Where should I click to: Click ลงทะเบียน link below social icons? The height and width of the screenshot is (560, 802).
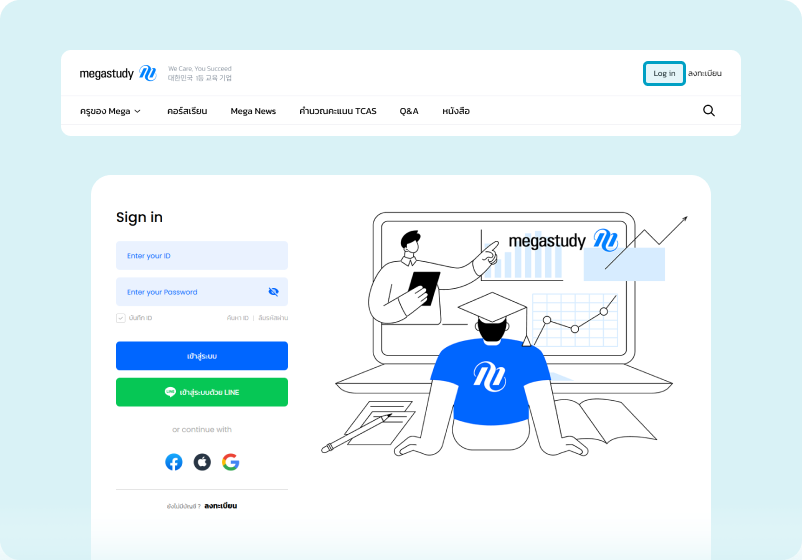click(220, 506)
